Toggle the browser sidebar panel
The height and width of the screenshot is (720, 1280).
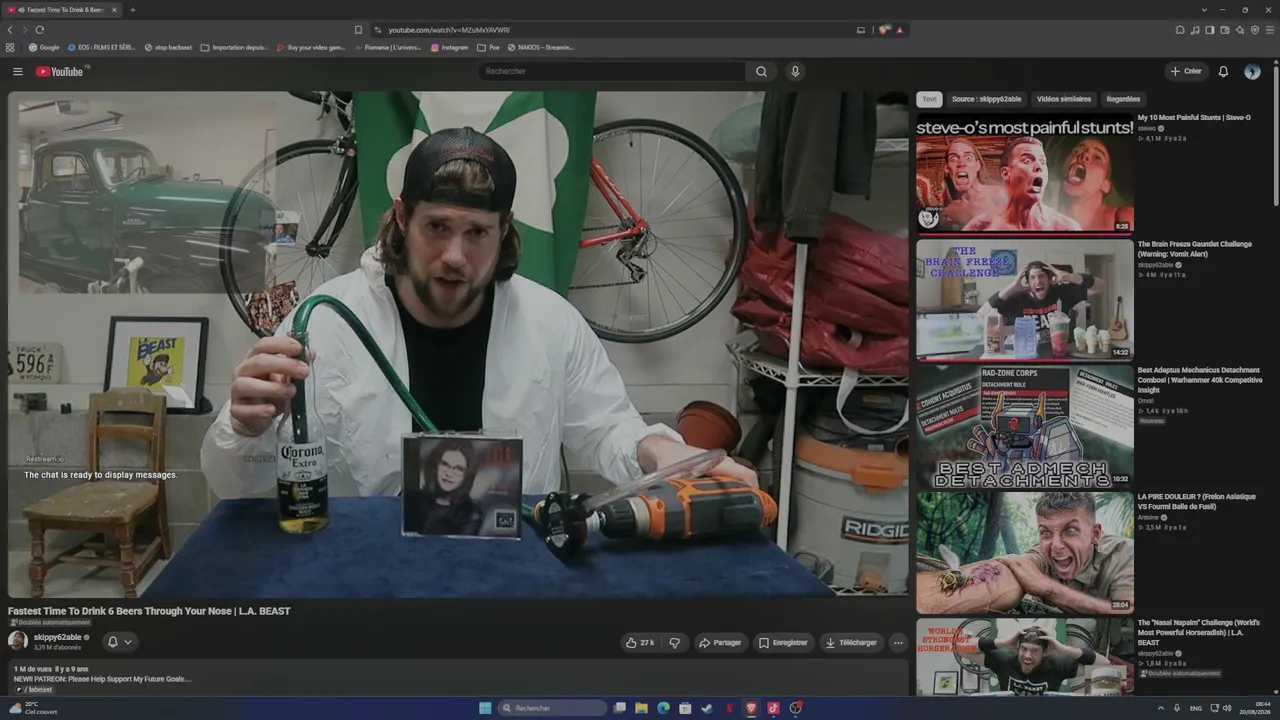tap(1210, 30)
